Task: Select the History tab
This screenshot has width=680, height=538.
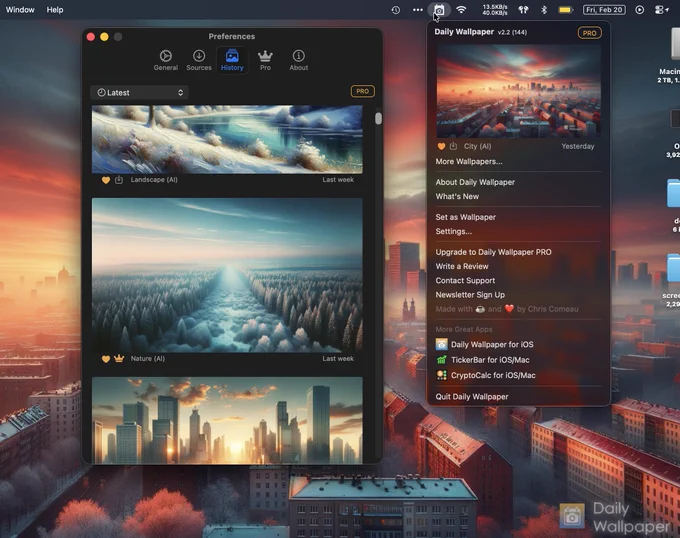Action: (x=232, y=60)
